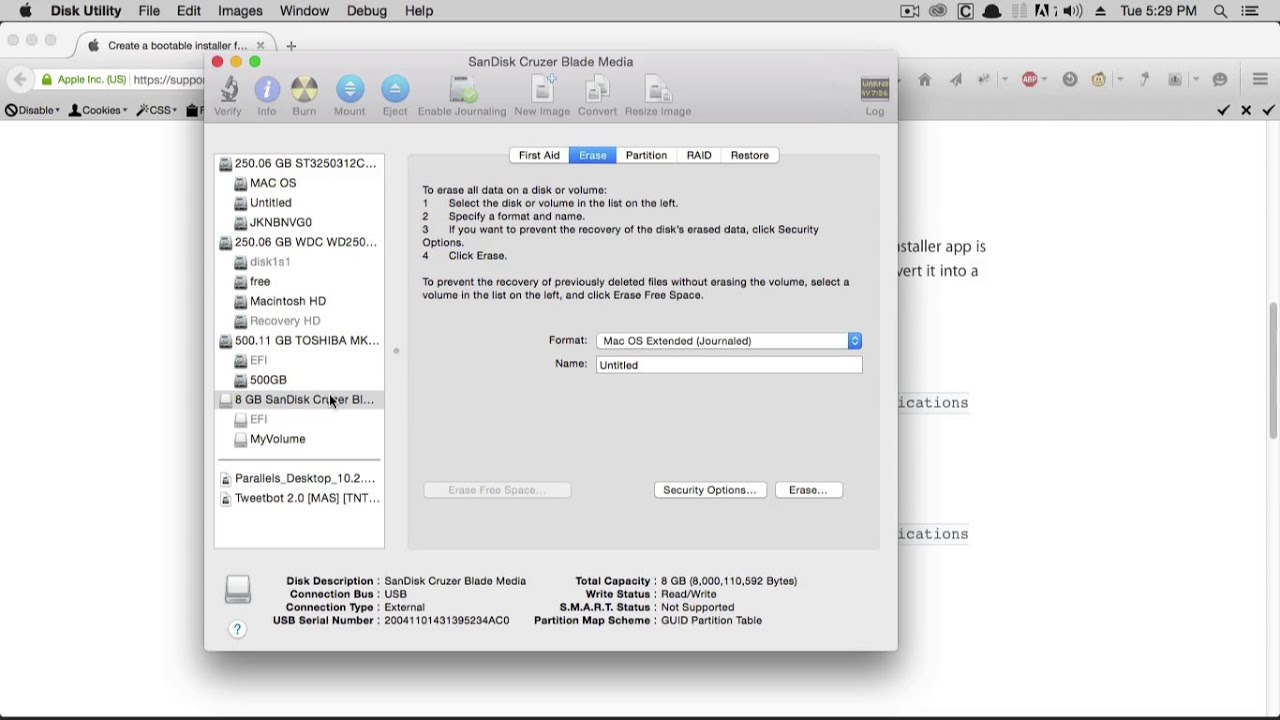Open the Adblock Plus dropdown arrow
This screenshot has width=1280, height=720.
[1044, 79]
